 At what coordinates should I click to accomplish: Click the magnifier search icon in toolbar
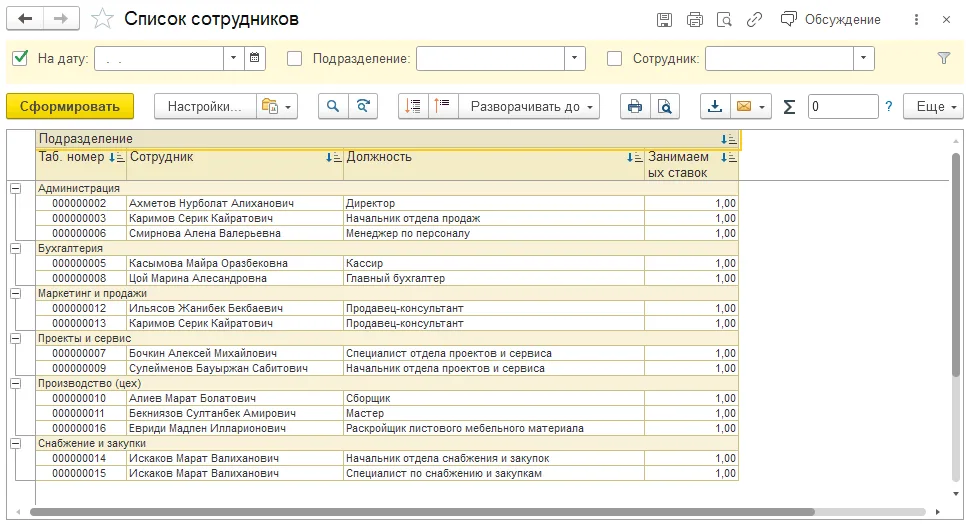pos(333,107)
